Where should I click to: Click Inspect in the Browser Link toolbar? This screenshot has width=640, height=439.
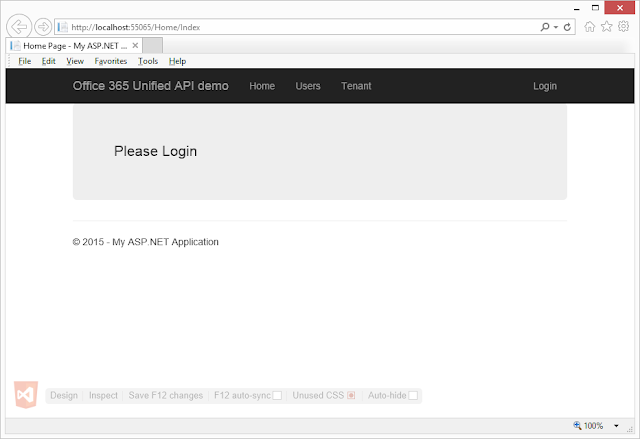pyautogui.click(x=103, y=395)
